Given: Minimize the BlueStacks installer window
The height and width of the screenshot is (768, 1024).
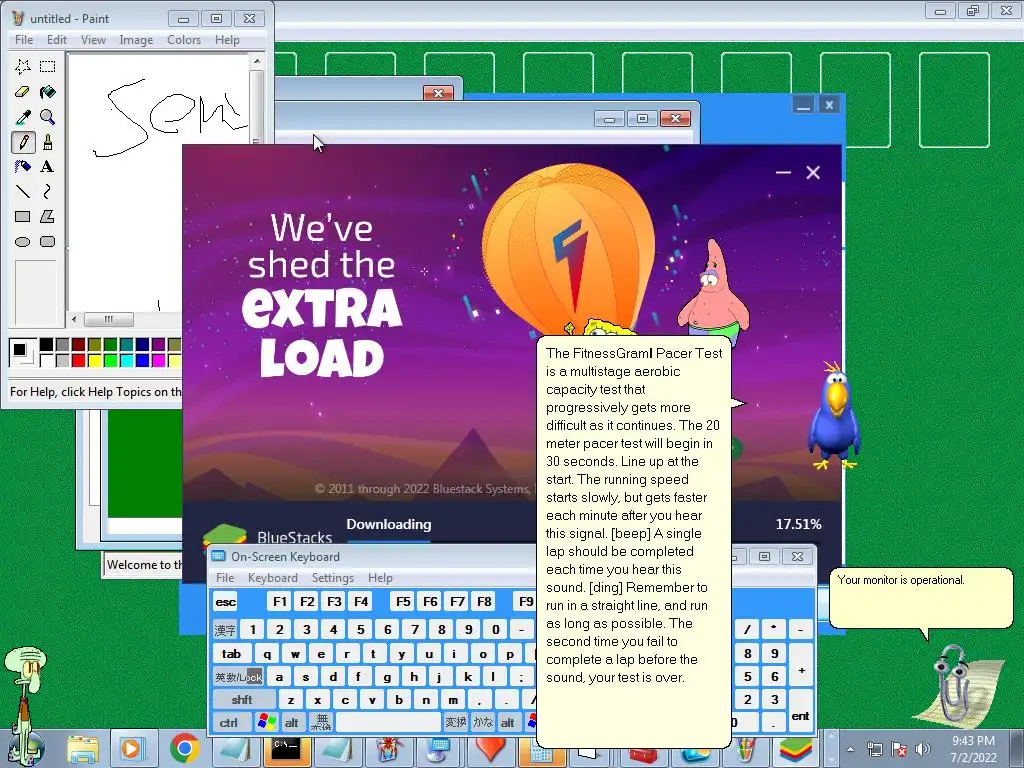Looking at the screenshot, I should (x=783, y=172).
